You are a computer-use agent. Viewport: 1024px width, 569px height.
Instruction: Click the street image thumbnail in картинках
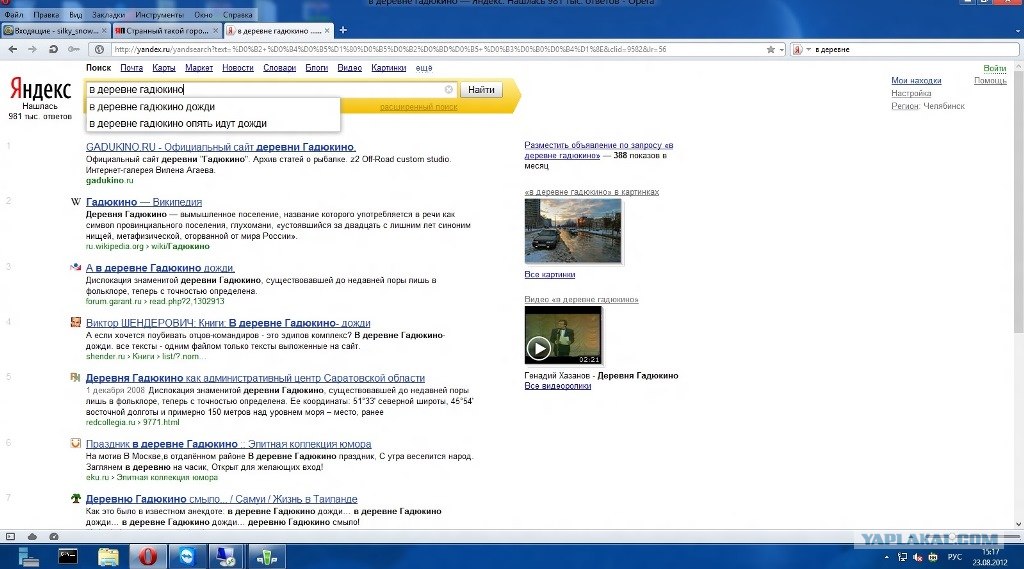coord(572,231)
